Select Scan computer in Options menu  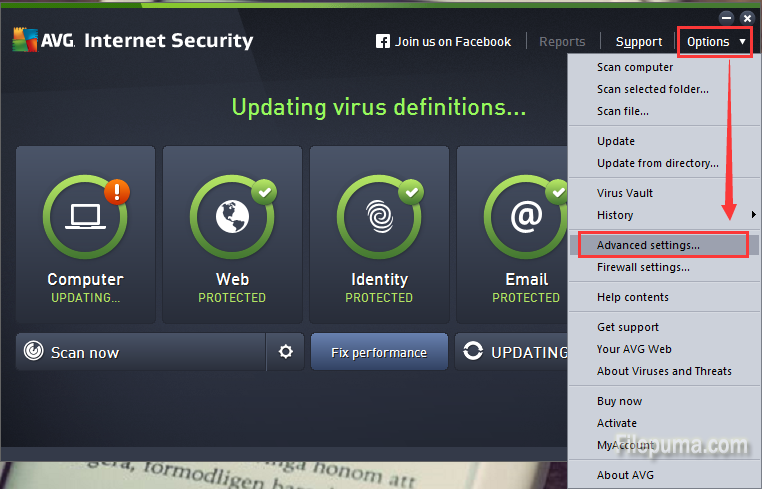click(635, 67)
